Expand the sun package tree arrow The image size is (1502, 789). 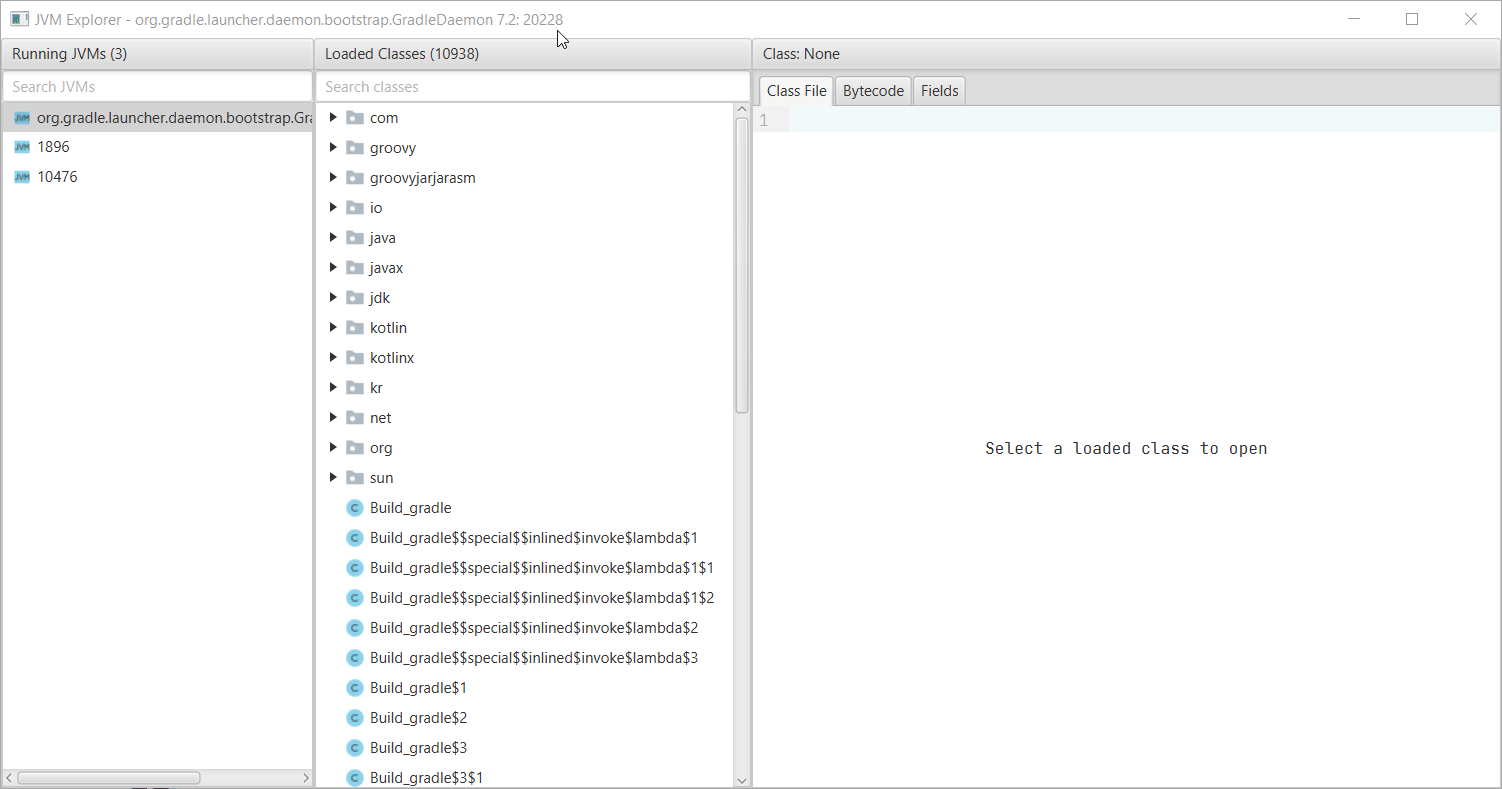point(333,478)
